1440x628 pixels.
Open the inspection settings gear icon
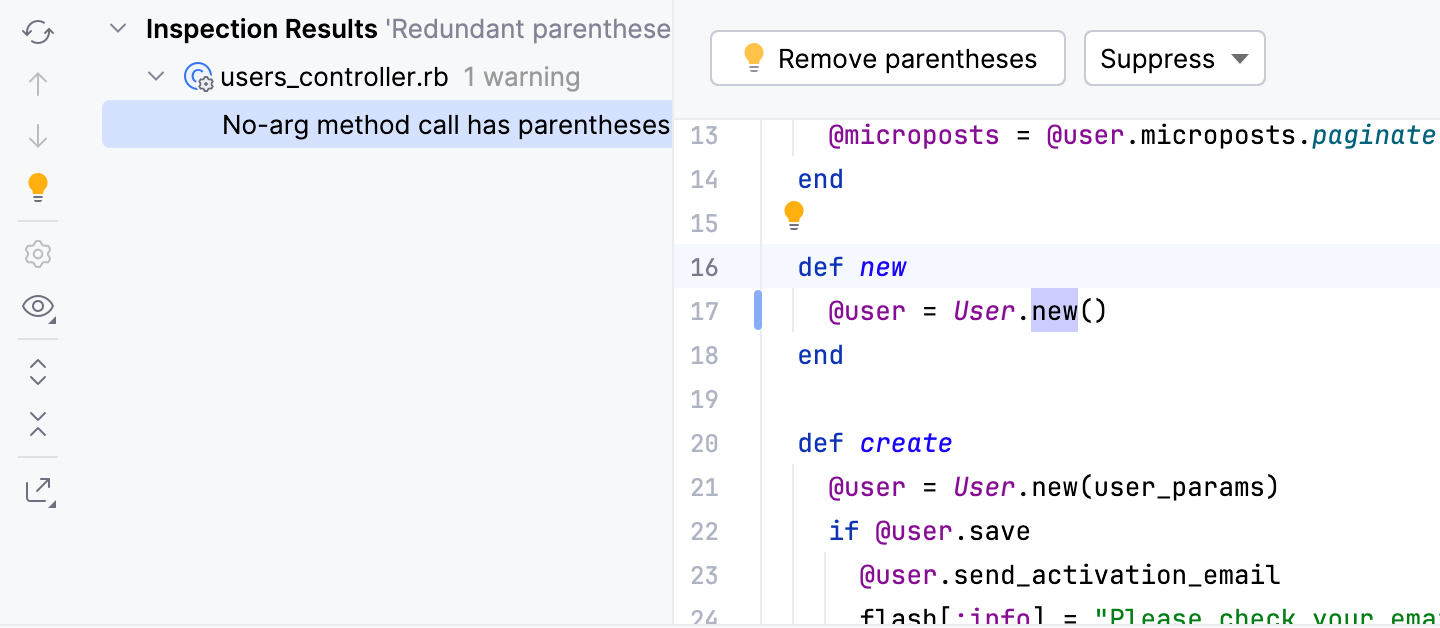click(x=38, y=254)
